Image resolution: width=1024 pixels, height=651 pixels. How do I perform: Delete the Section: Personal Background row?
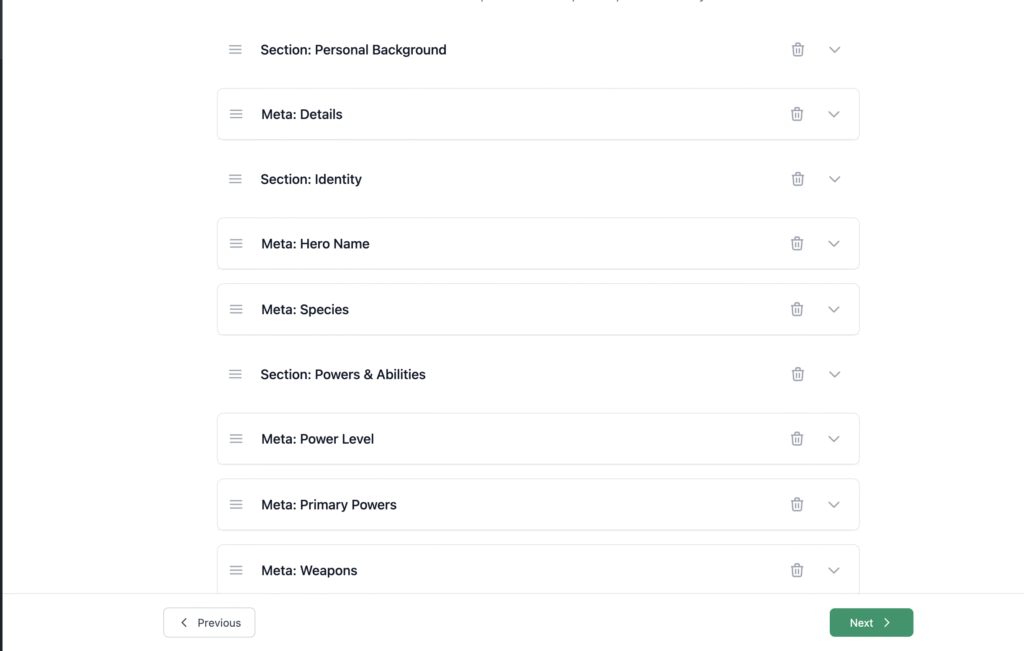[797, 50]
